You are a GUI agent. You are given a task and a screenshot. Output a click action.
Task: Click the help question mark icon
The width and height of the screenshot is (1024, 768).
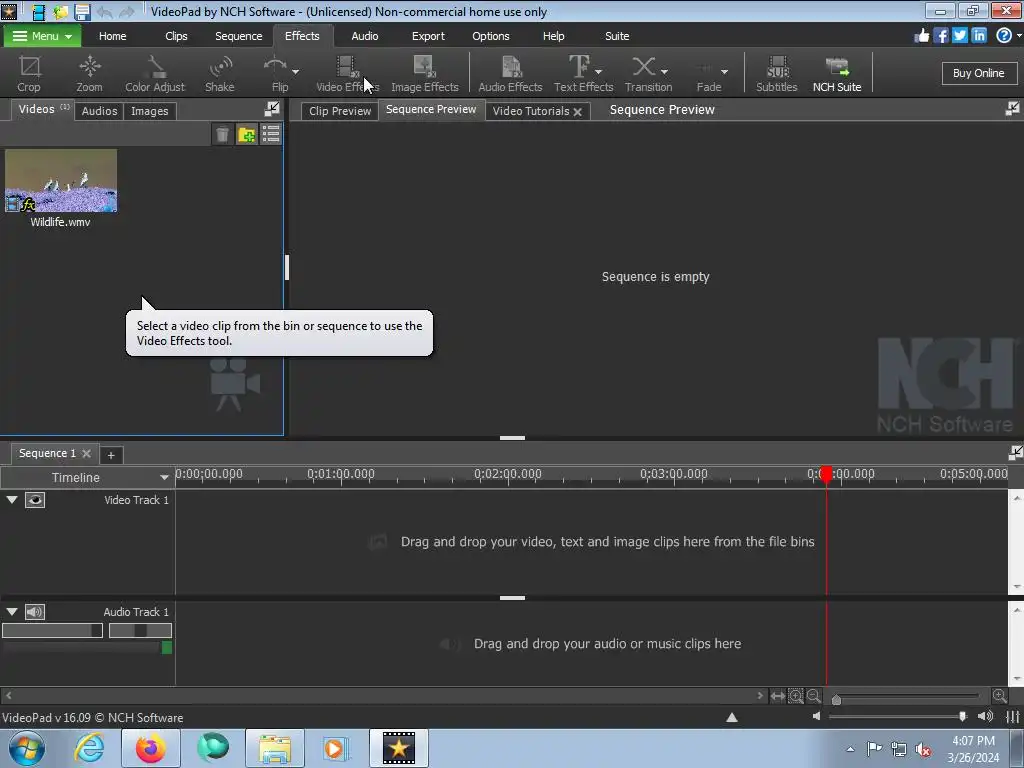point(1004,36)
